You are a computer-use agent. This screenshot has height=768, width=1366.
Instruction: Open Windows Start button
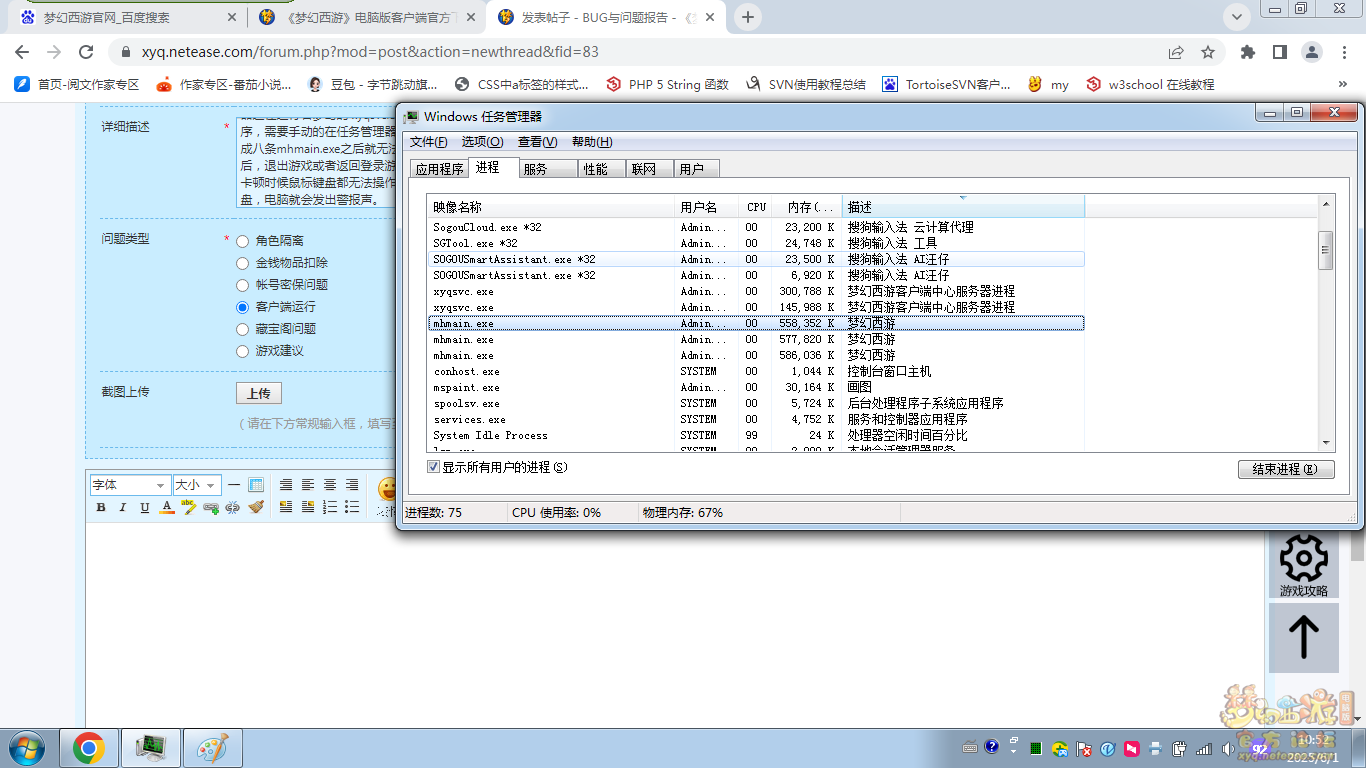coord(26,748)
